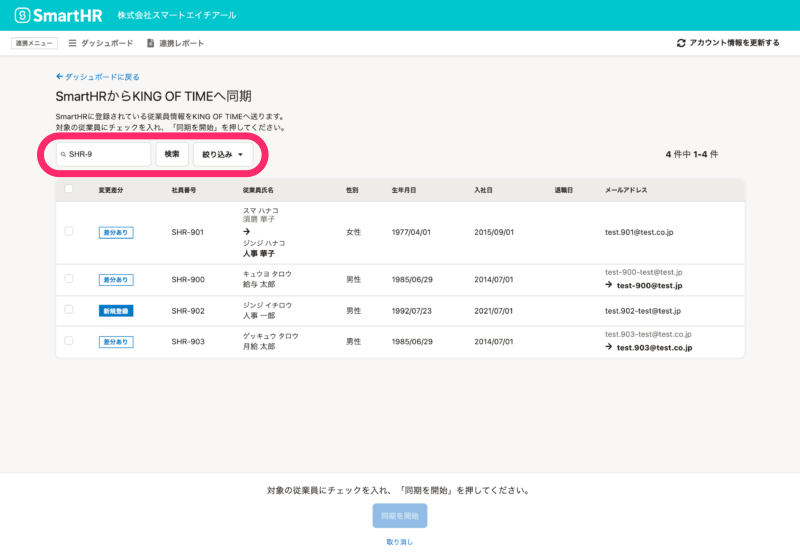The height and width of the screenshot is (560, 800).
Task: Check the row for SHR-902
Action: 69,310
